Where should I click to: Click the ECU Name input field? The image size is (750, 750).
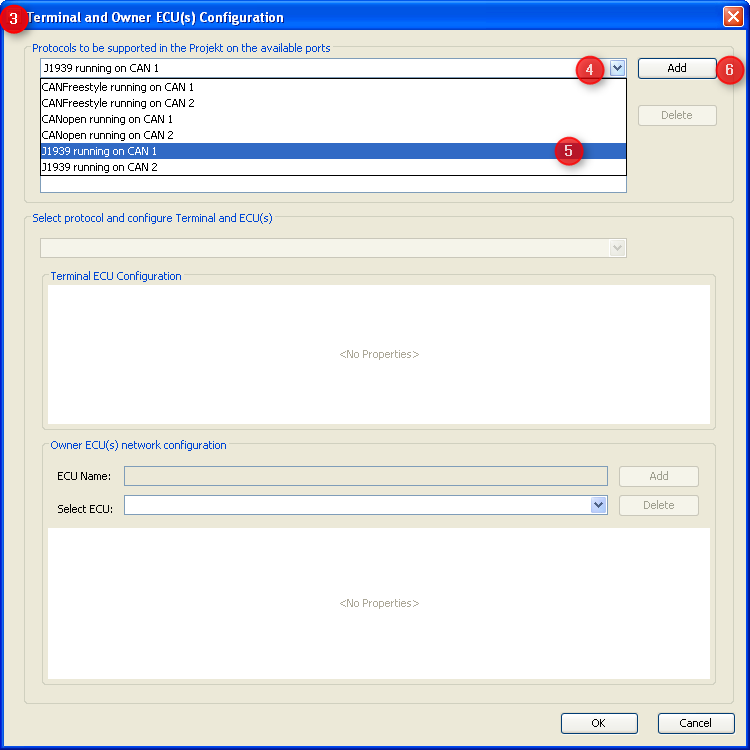[x=366, y=476]
